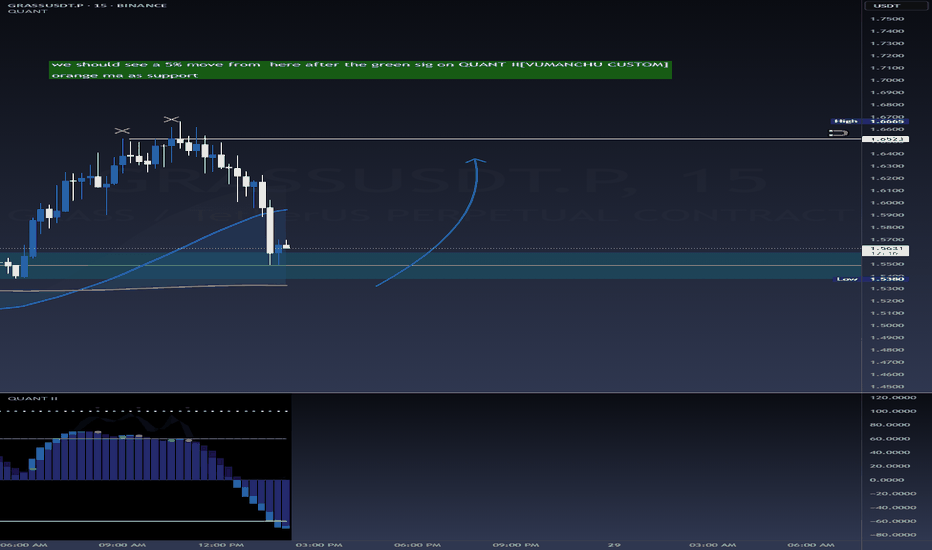Click the 1.4500 price axis value
The width and height of the screenshot is (932, 550).
pos(887,386)
